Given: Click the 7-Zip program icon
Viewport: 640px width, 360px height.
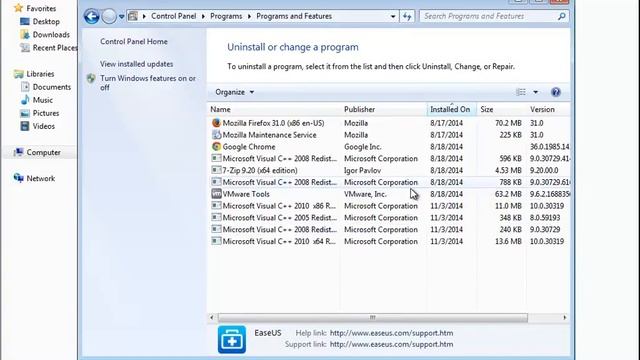Looking at the screenshot, I should coord(216,170).
